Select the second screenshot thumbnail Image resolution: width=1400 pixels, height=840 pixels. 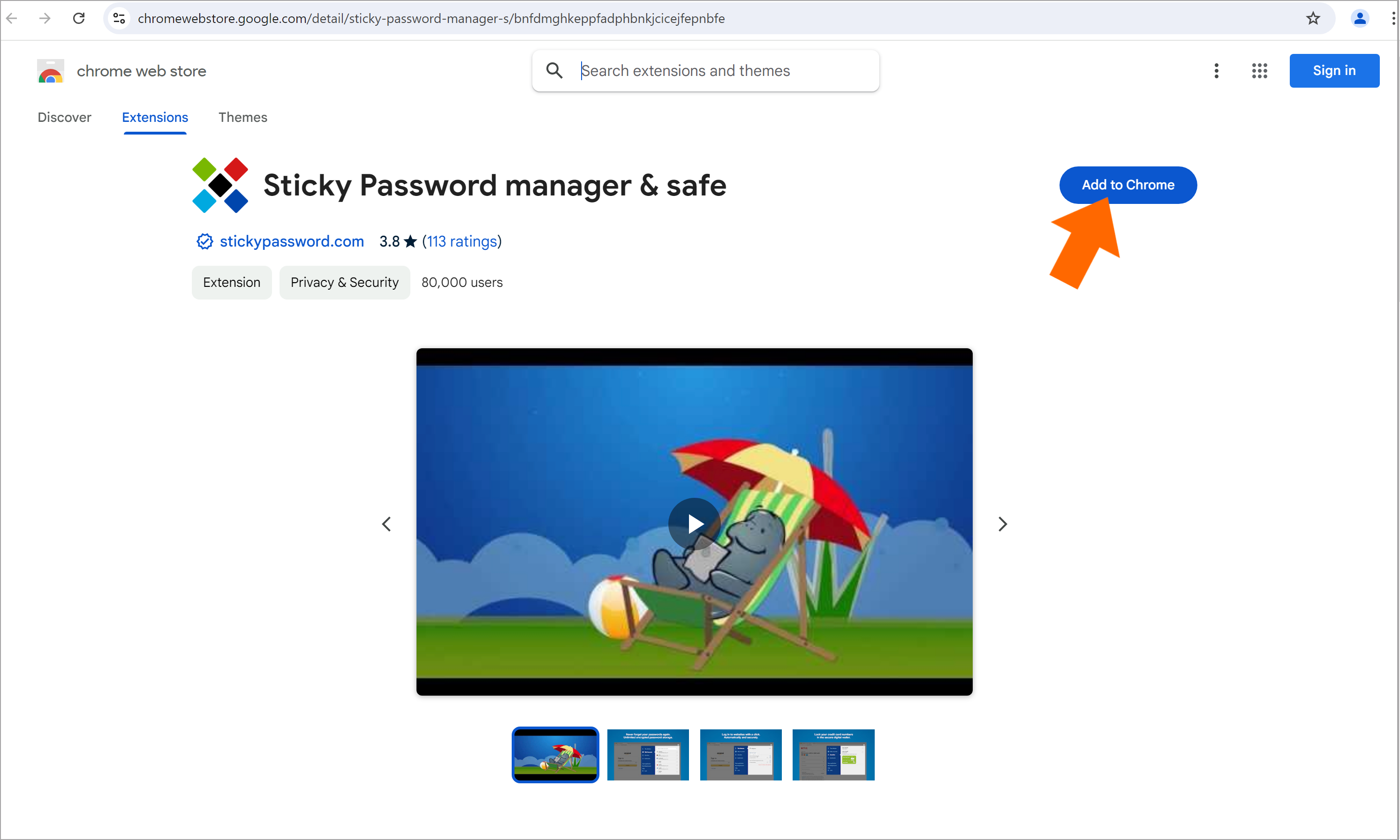coord(648,755)
